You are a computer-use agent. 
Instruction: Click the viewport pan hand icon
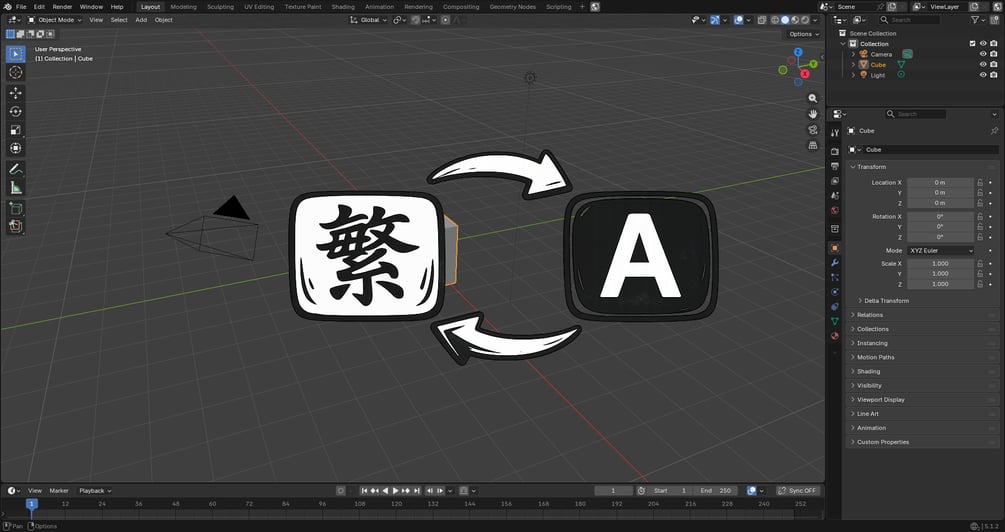coord(813,114)
